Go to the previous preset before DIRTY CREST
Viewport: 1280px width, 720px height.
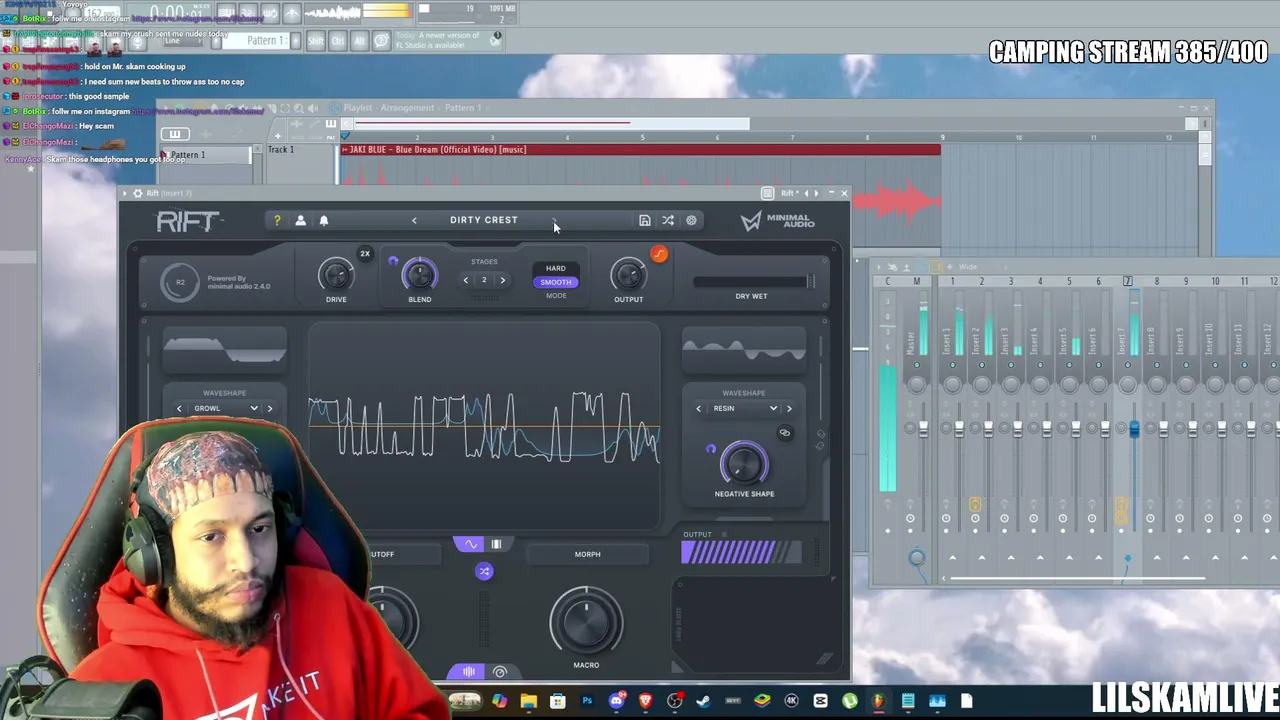click(x=414, y=220)
